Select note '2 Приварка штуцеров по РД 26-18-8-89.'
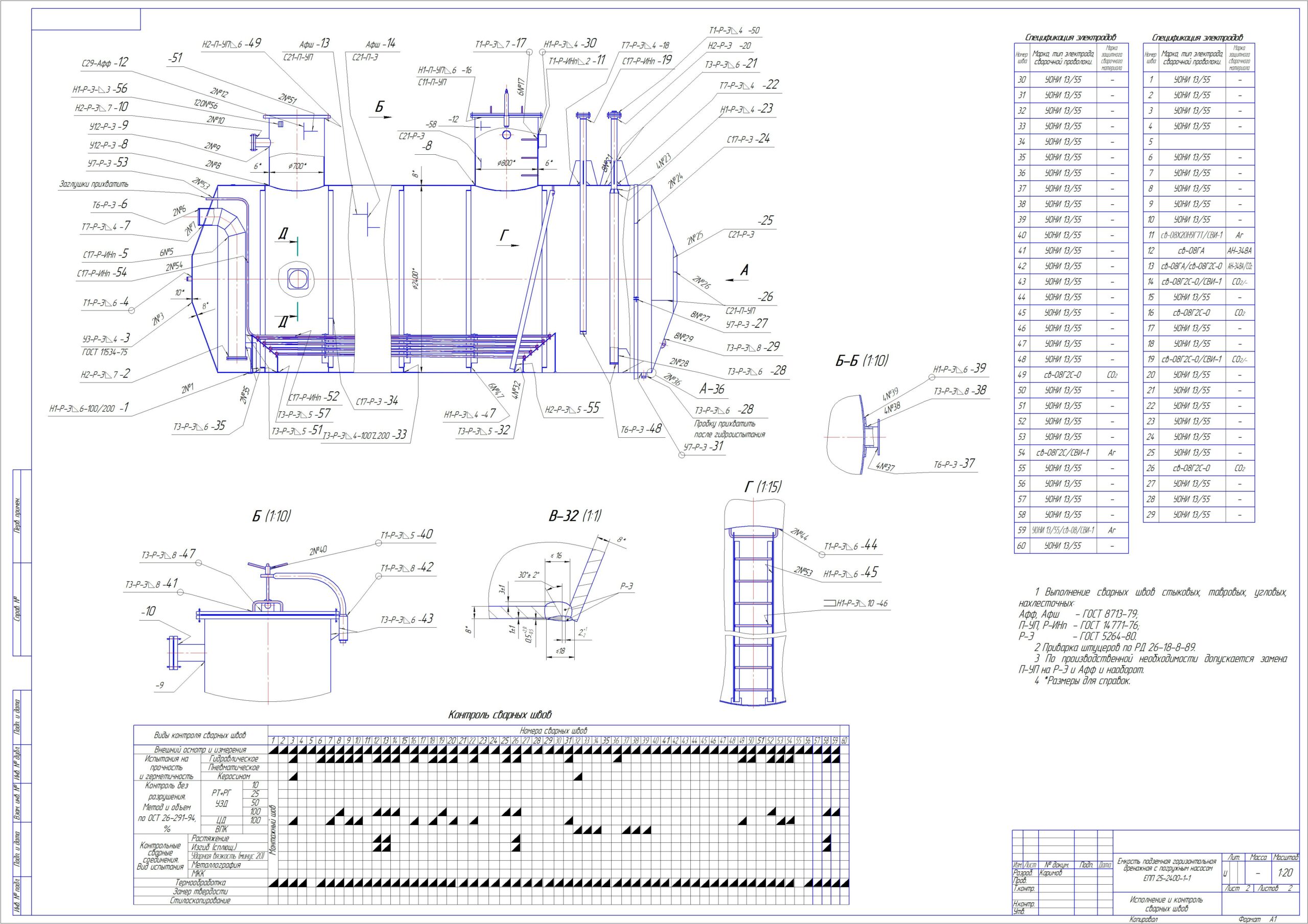The height and width of the screenshot is (924, 1308). (x=1115, y=648)
